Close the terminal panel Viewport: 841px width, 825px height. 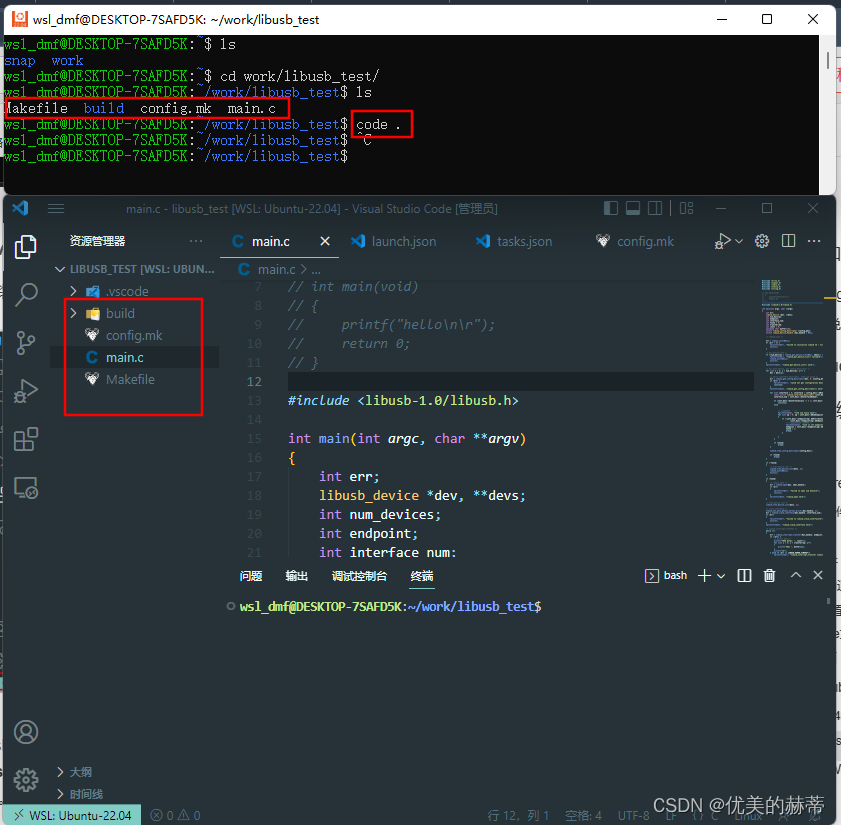click(x=817, y=575)
